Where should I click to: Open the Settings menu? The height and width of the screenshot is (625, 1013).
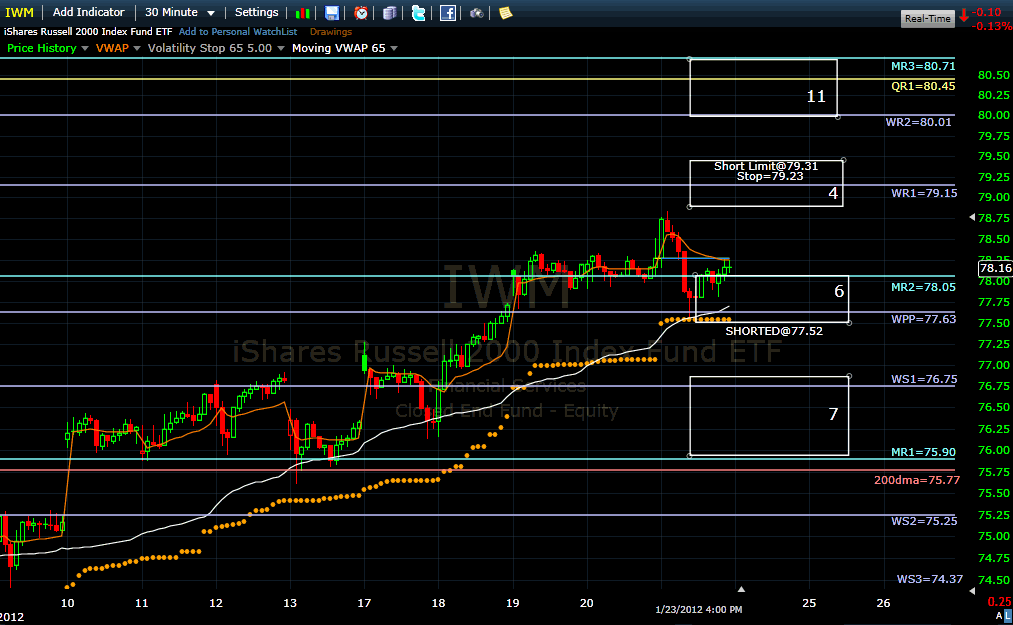point(256,12)
